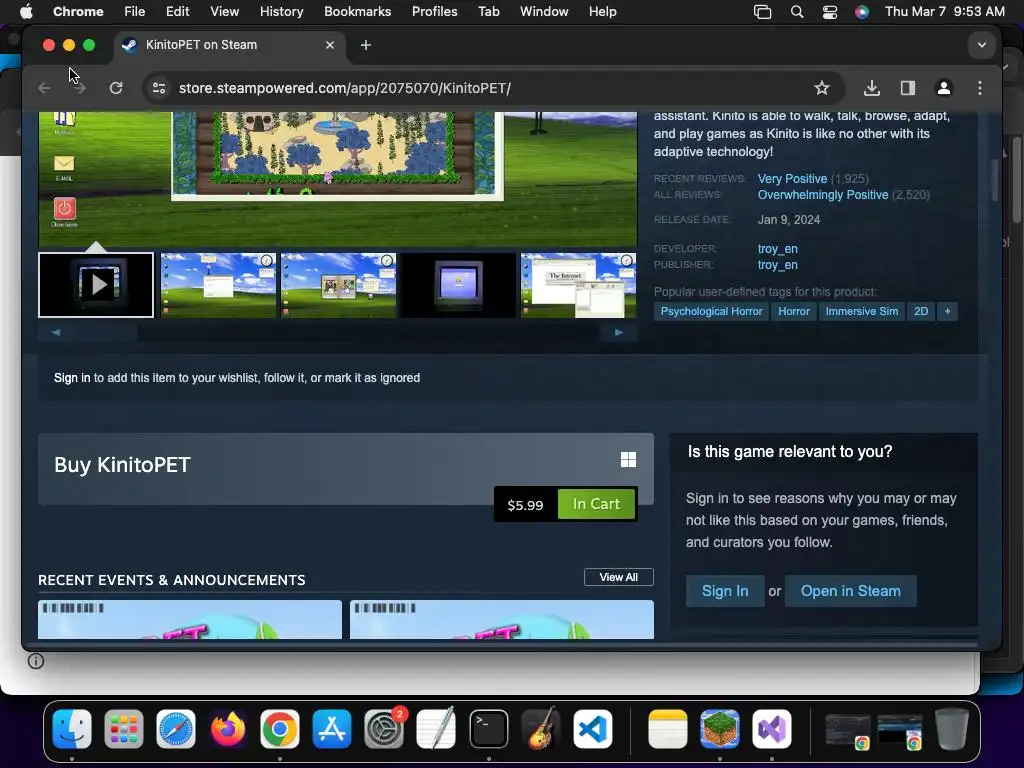Click the Chrome forward arrow
The image size is (1024, 768).
tap(80, 88)
